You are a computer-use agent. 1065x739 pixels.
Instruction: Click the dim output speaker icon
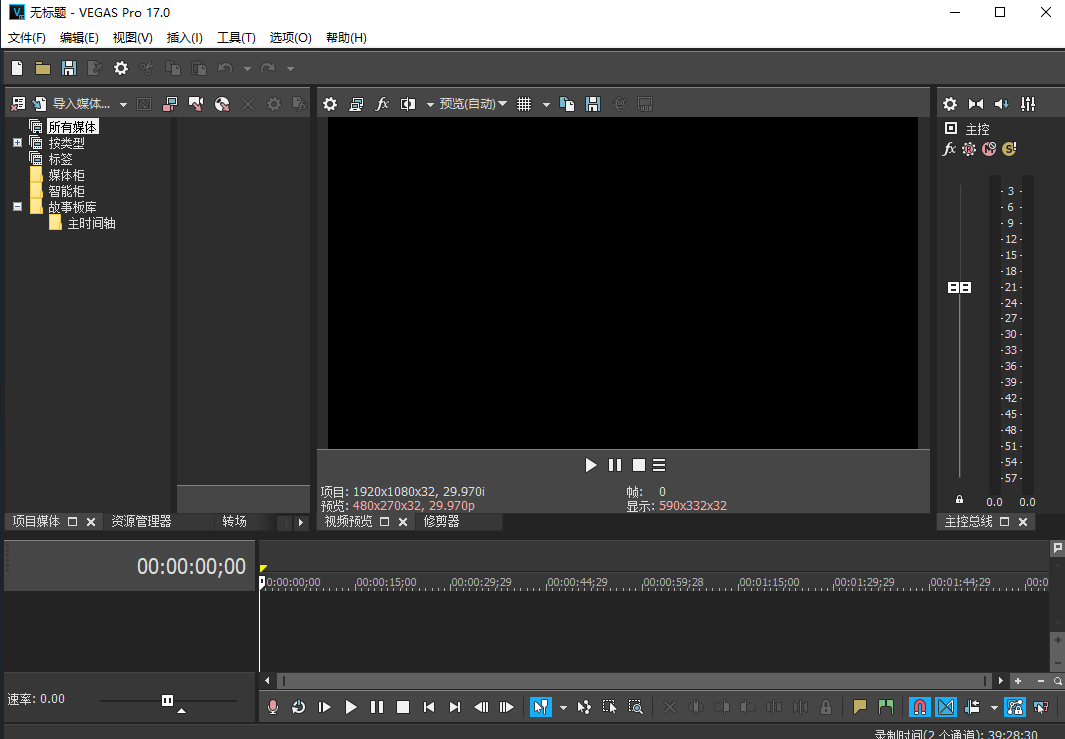[1002, 104]
